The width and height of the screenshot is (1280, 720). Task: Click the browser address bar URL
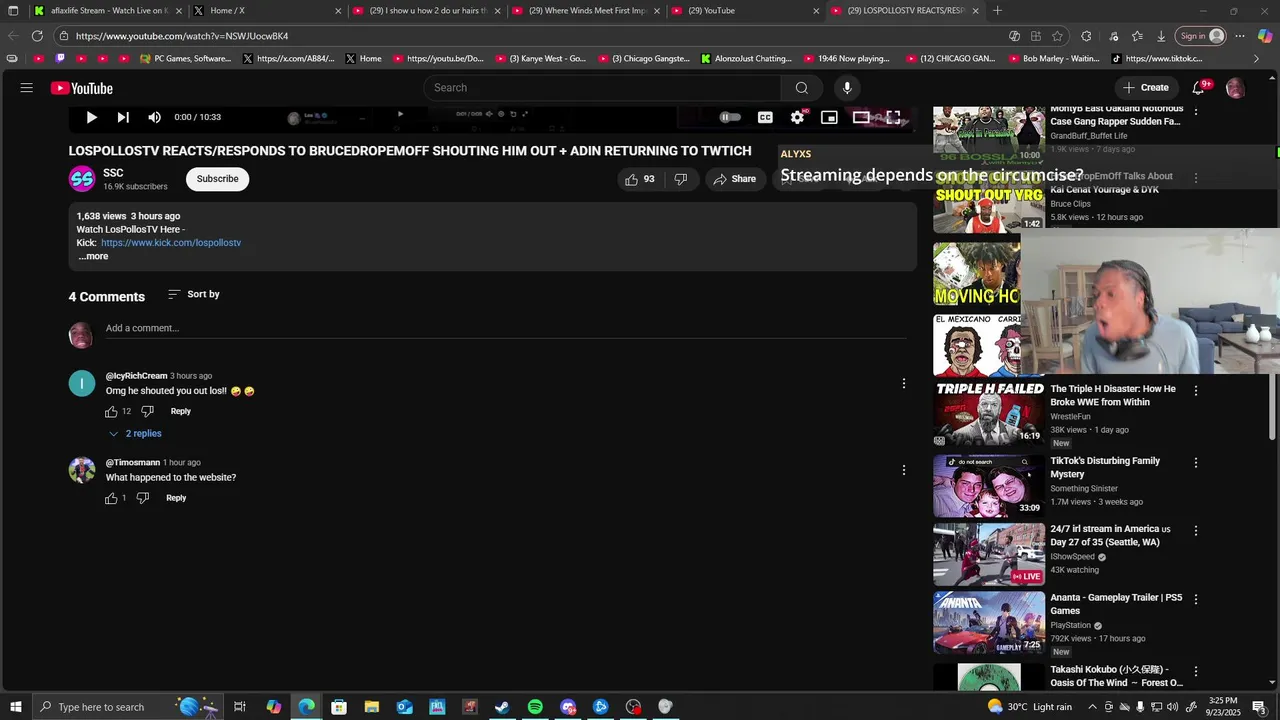(x=182, y=36)
